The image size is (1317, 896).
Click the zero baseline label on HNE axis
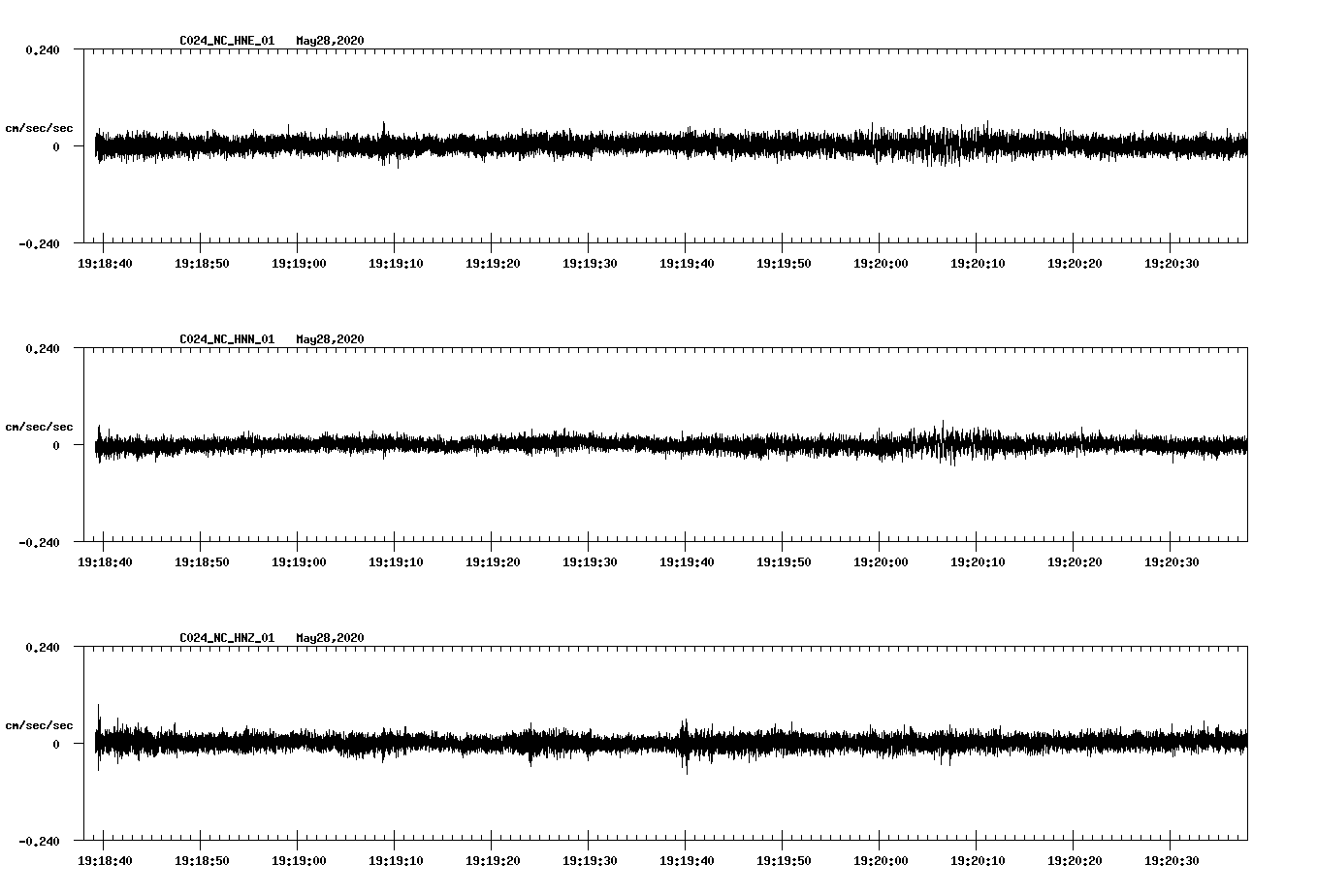56,146
